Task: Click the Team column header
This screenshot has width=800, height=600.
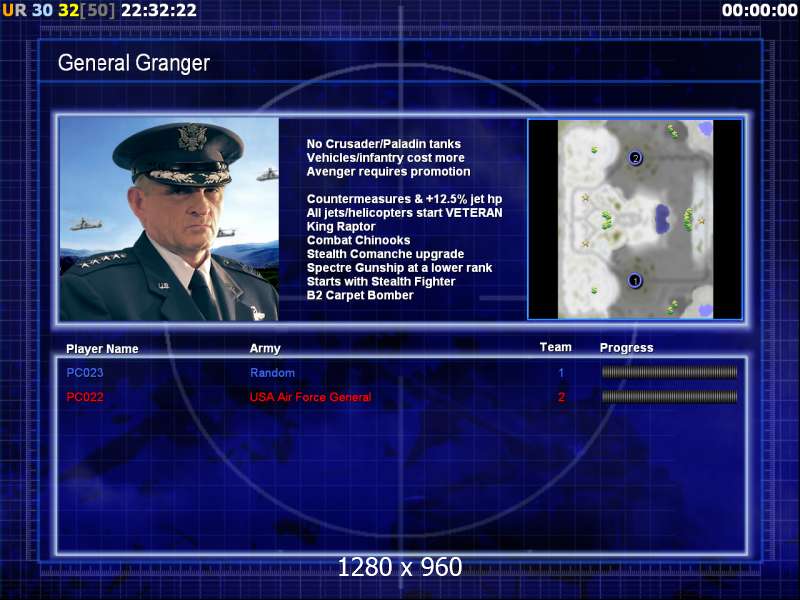Action: 556,347
